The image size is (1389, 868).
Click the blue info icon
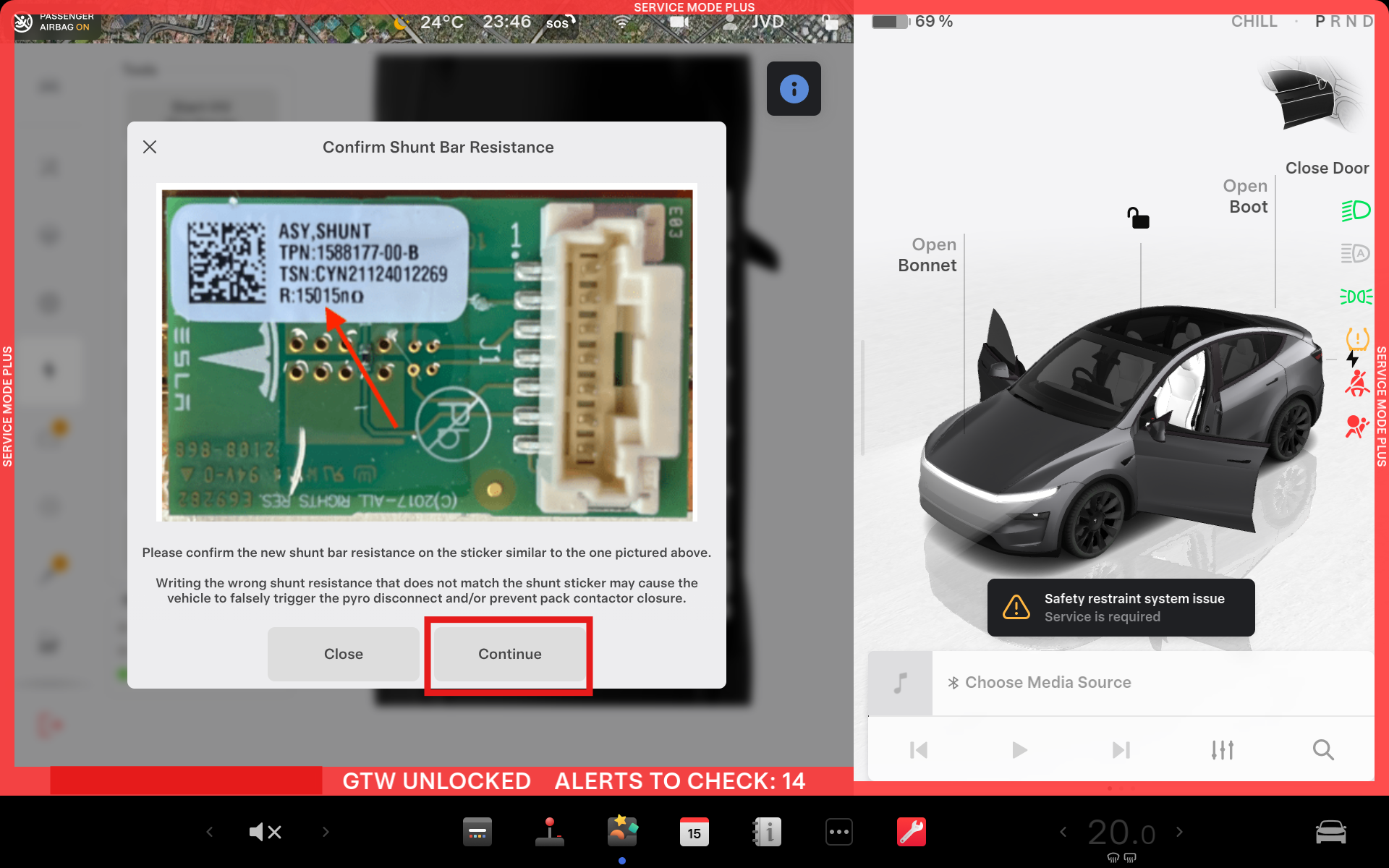[794, 89]
